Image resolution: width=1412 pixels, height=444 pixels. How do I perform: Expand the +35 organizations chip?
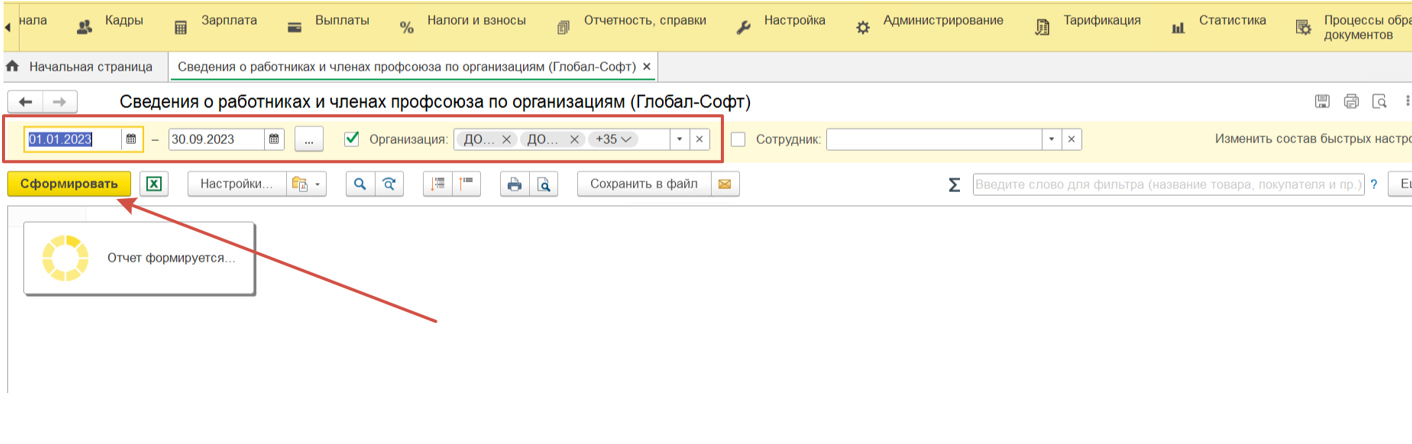point(612,140)
